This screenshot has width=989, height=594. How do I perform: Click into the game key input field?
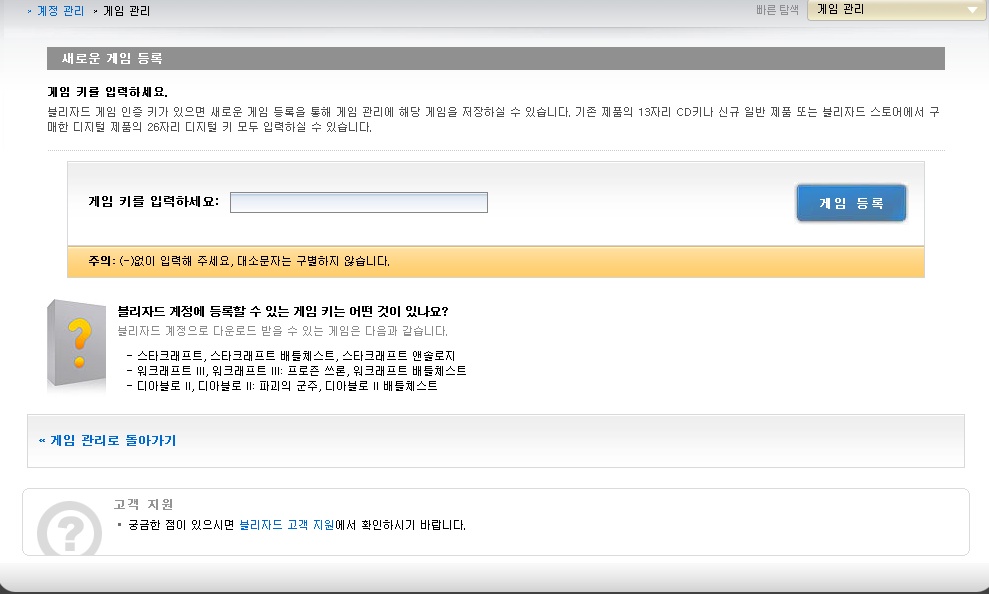358,202
